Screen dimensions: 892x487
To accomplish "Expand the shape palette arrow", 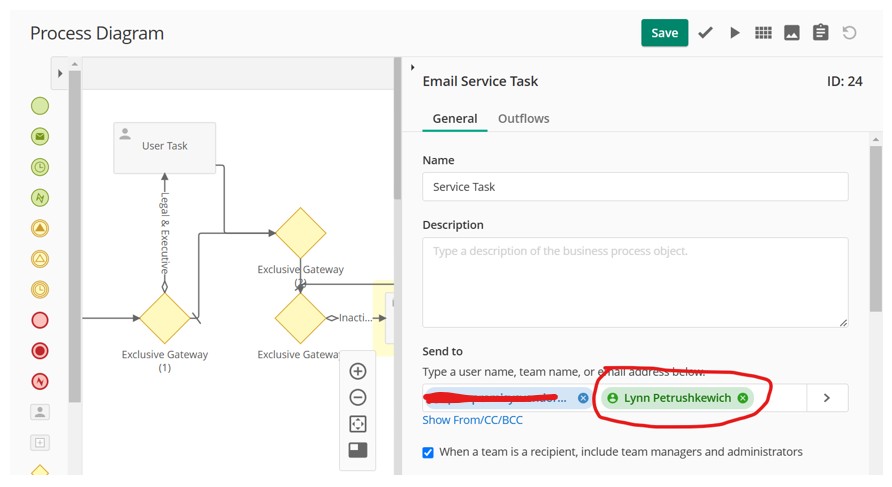I will [x=60, y=73].
